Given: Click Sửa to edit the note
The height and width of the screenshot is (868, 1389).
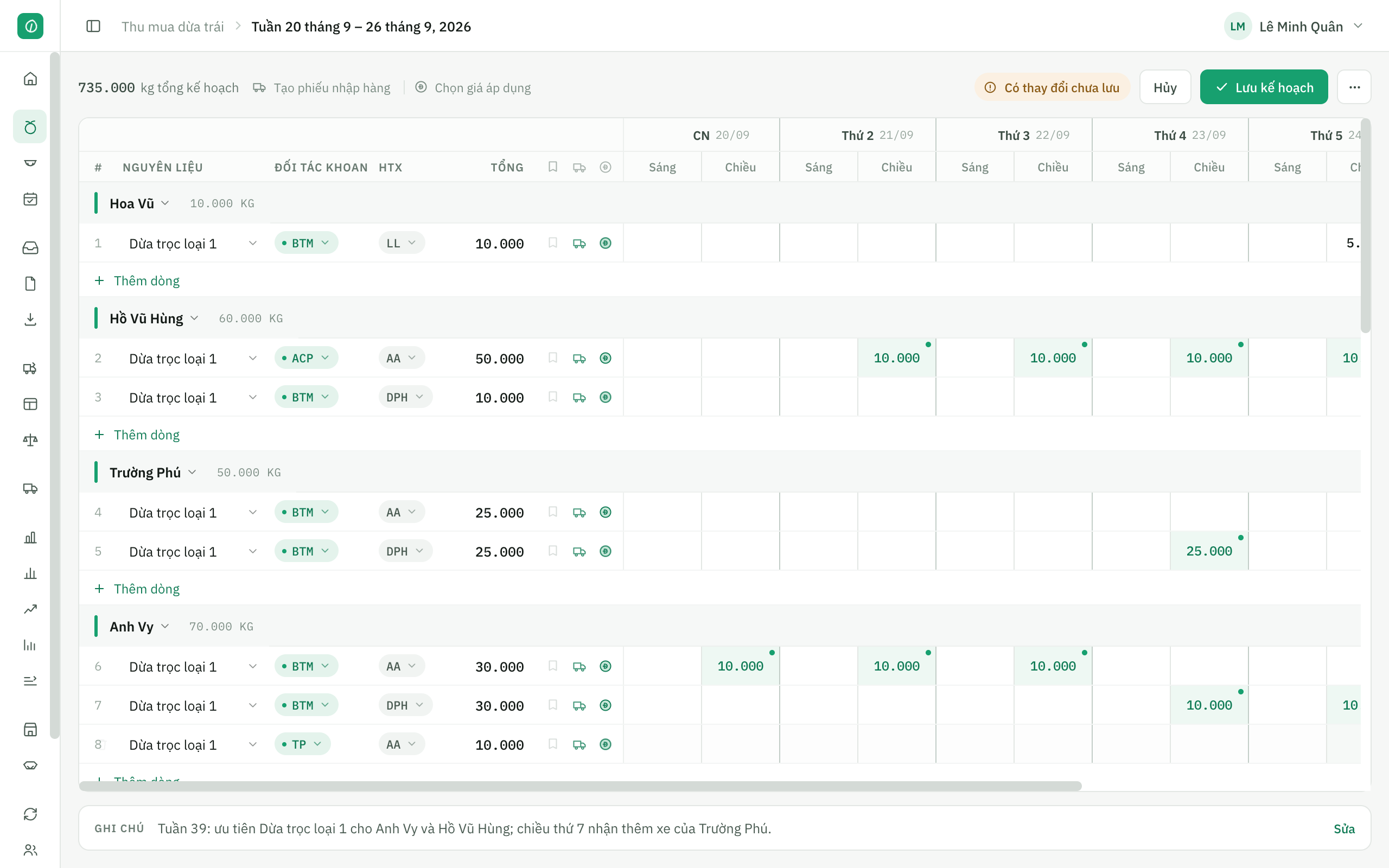Looking at the screenshot, I should tap(1343, 828).
